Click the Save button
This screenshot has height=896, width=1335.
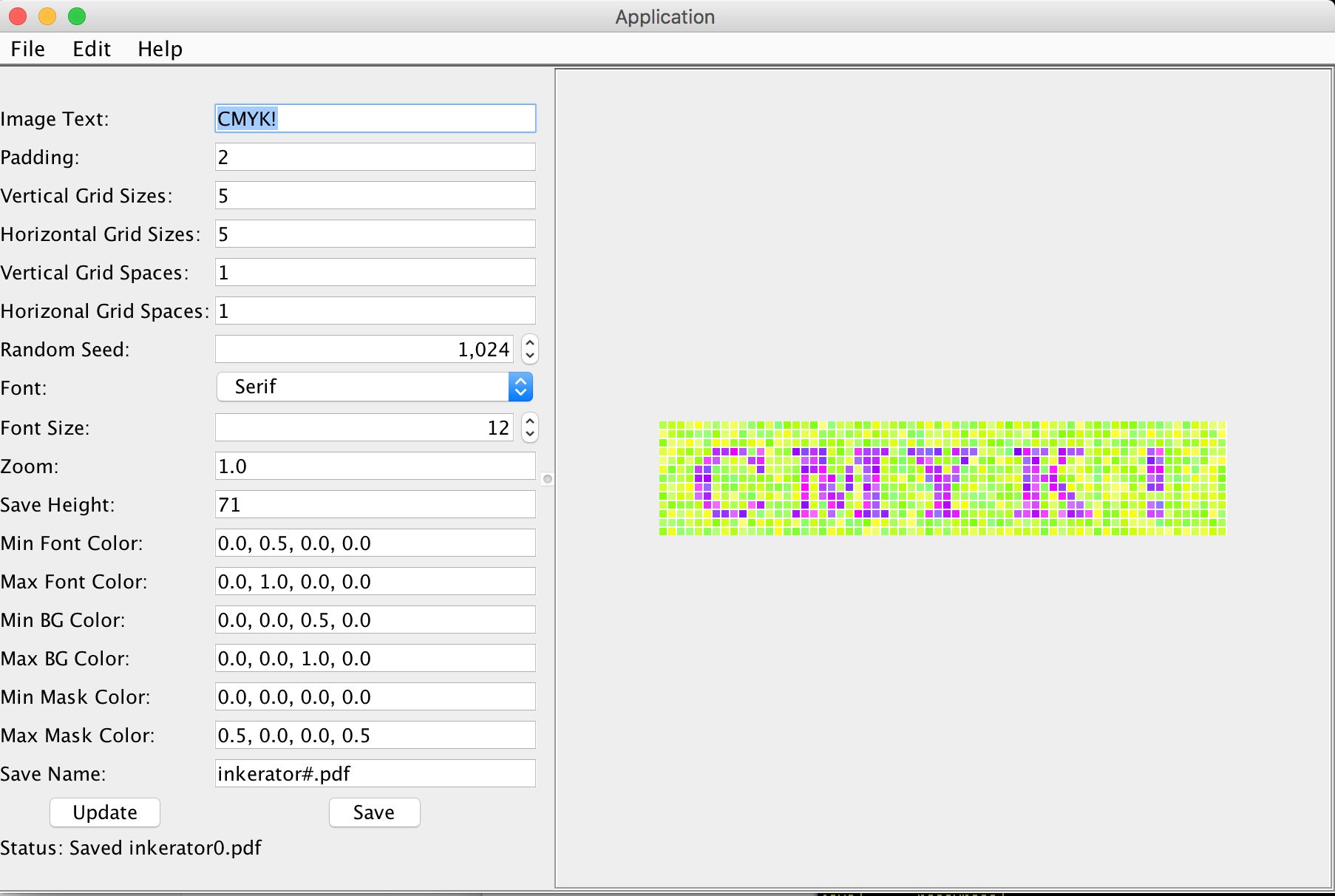(374, 812)
